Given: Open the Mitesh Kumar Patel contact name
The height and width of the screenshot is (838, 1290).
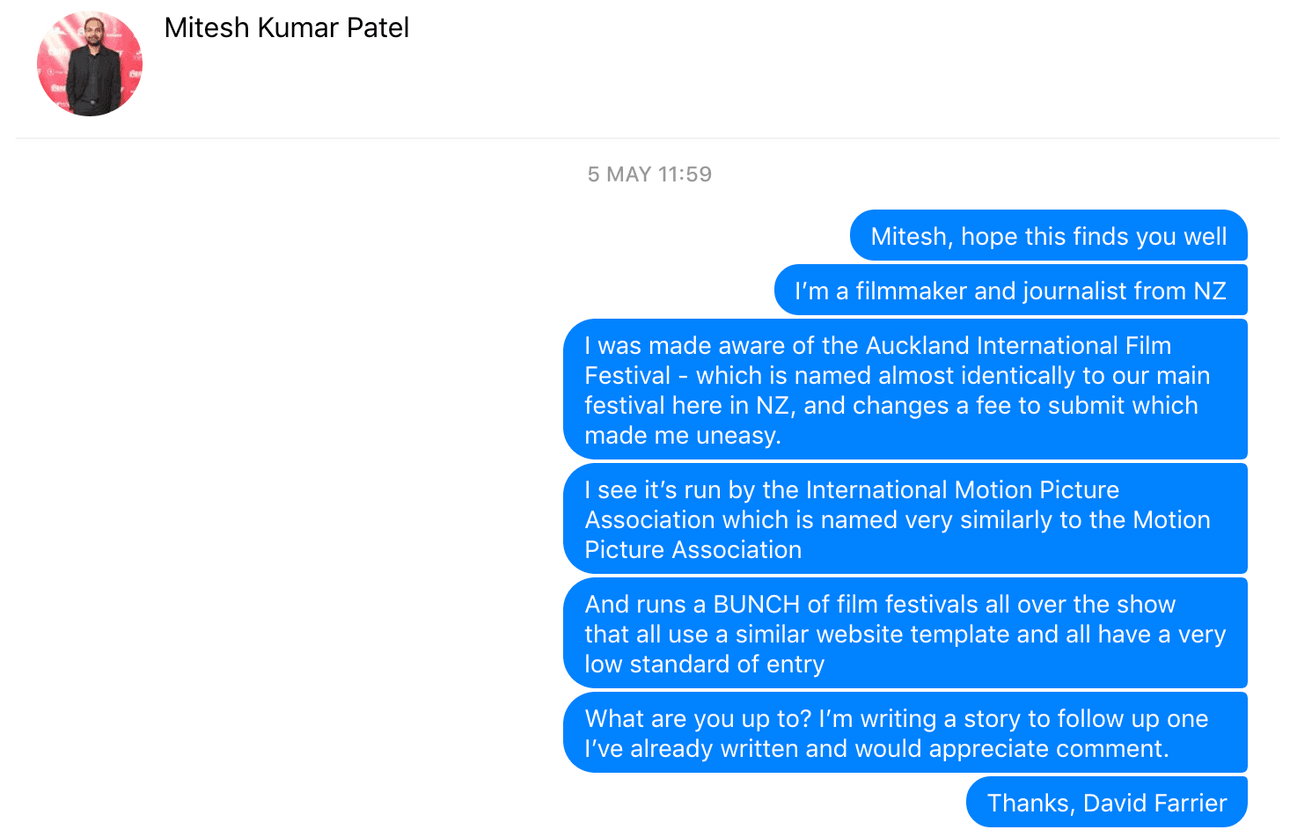Looking at the screenshot, I should click(x=286, y=28).
